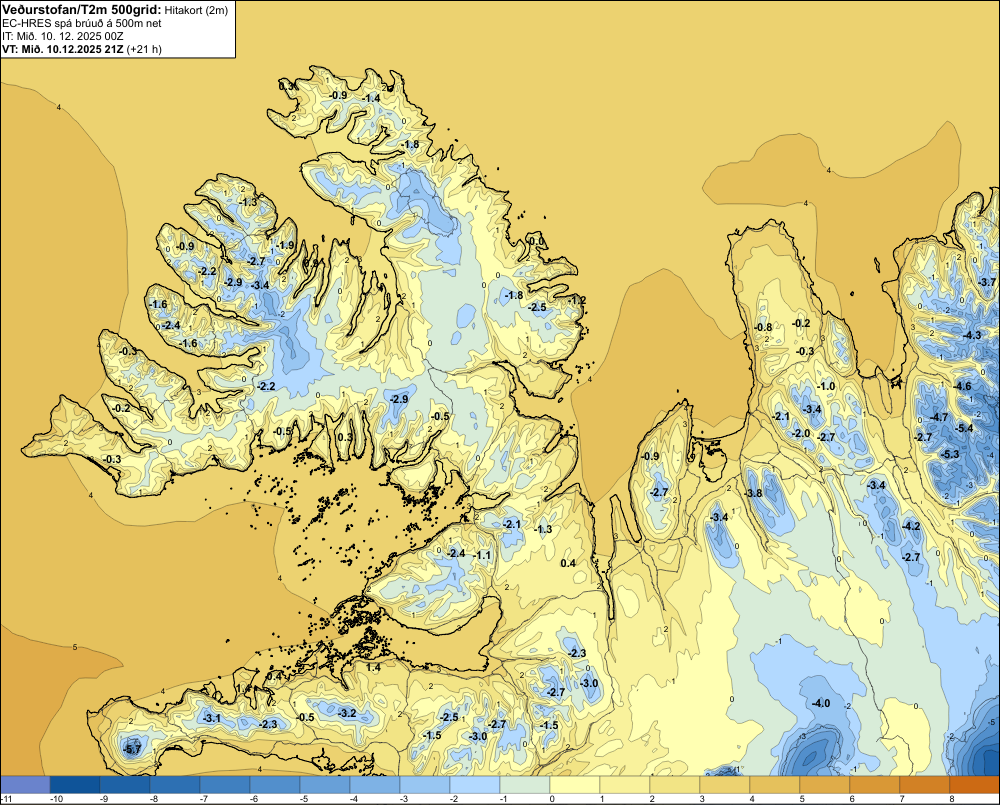The height and width of the screenshot is (805, 1000).
Task: Click the legend swatch between 6 and 7
Action: (875, 785)
